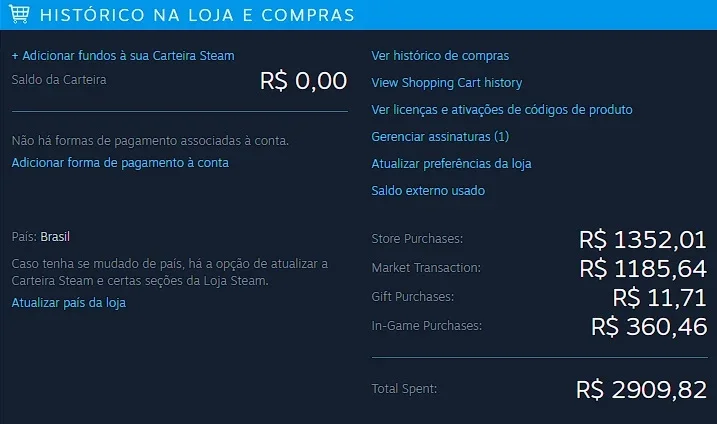
Task: Open Adicionar forma de pagamento à conta
Action: pyautogui.click(x=120, y=163)
